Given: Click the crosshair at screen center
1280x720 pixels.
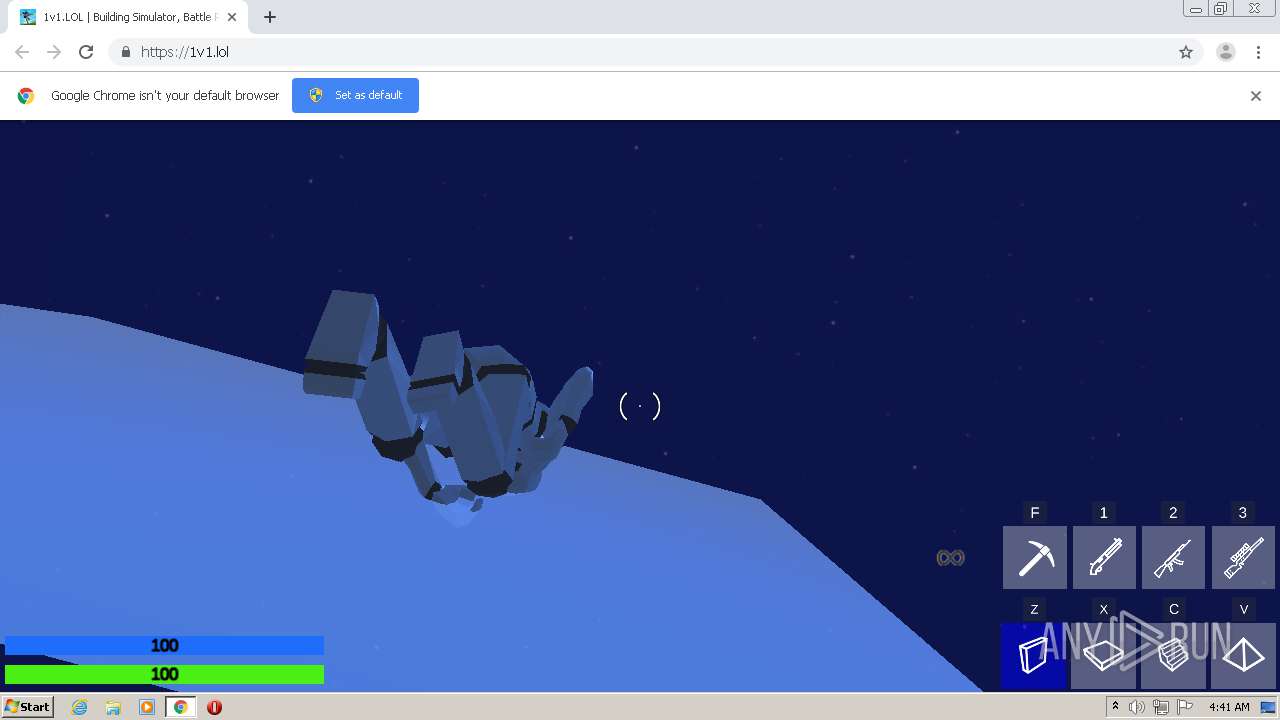Looking at the screenshot, I should (640, 406).
